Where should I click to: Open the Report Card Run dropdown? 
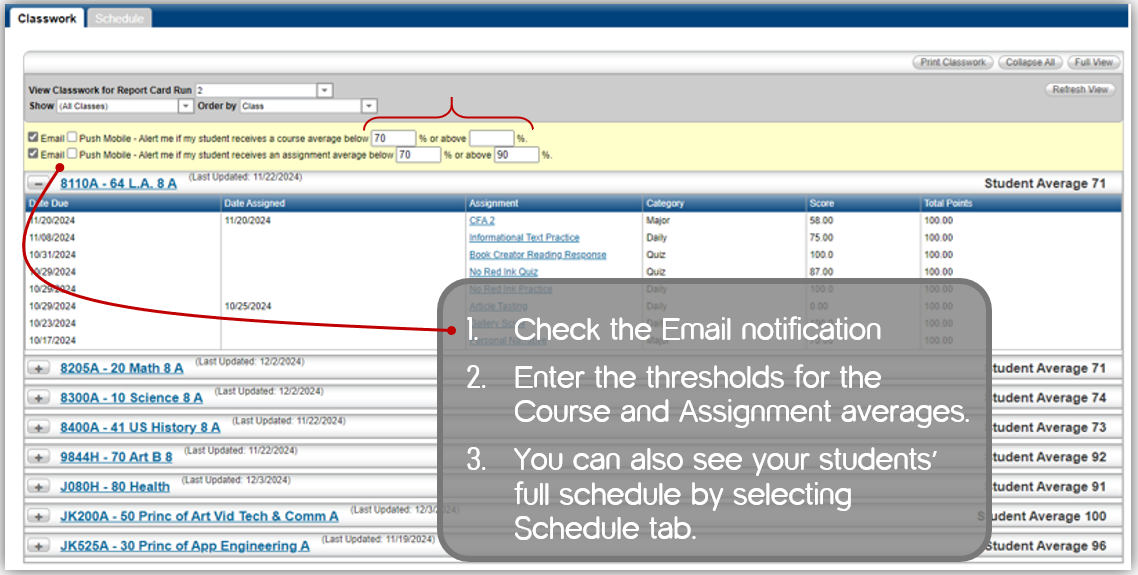coord(324,90)
